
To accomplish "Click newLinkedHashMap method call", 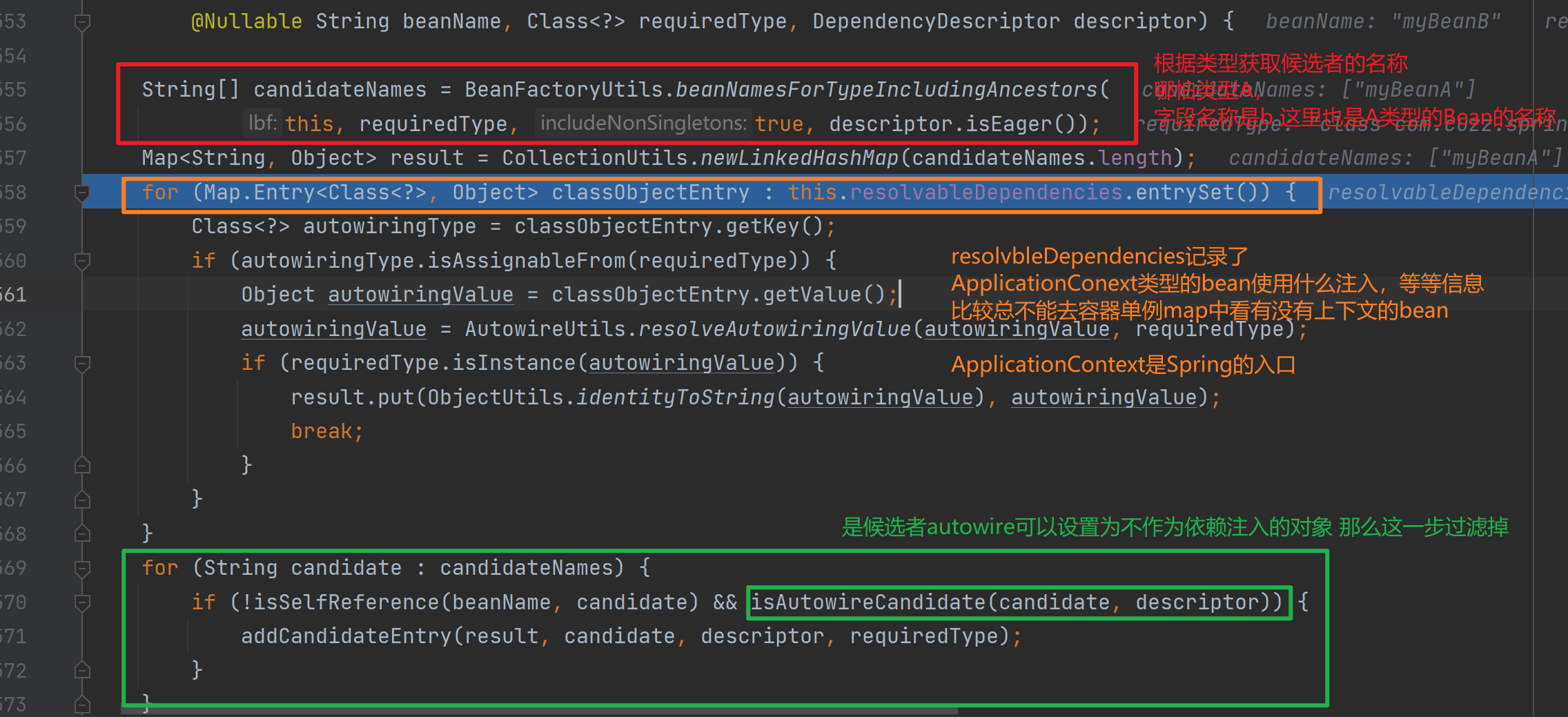I will click(x=800, y=158).
